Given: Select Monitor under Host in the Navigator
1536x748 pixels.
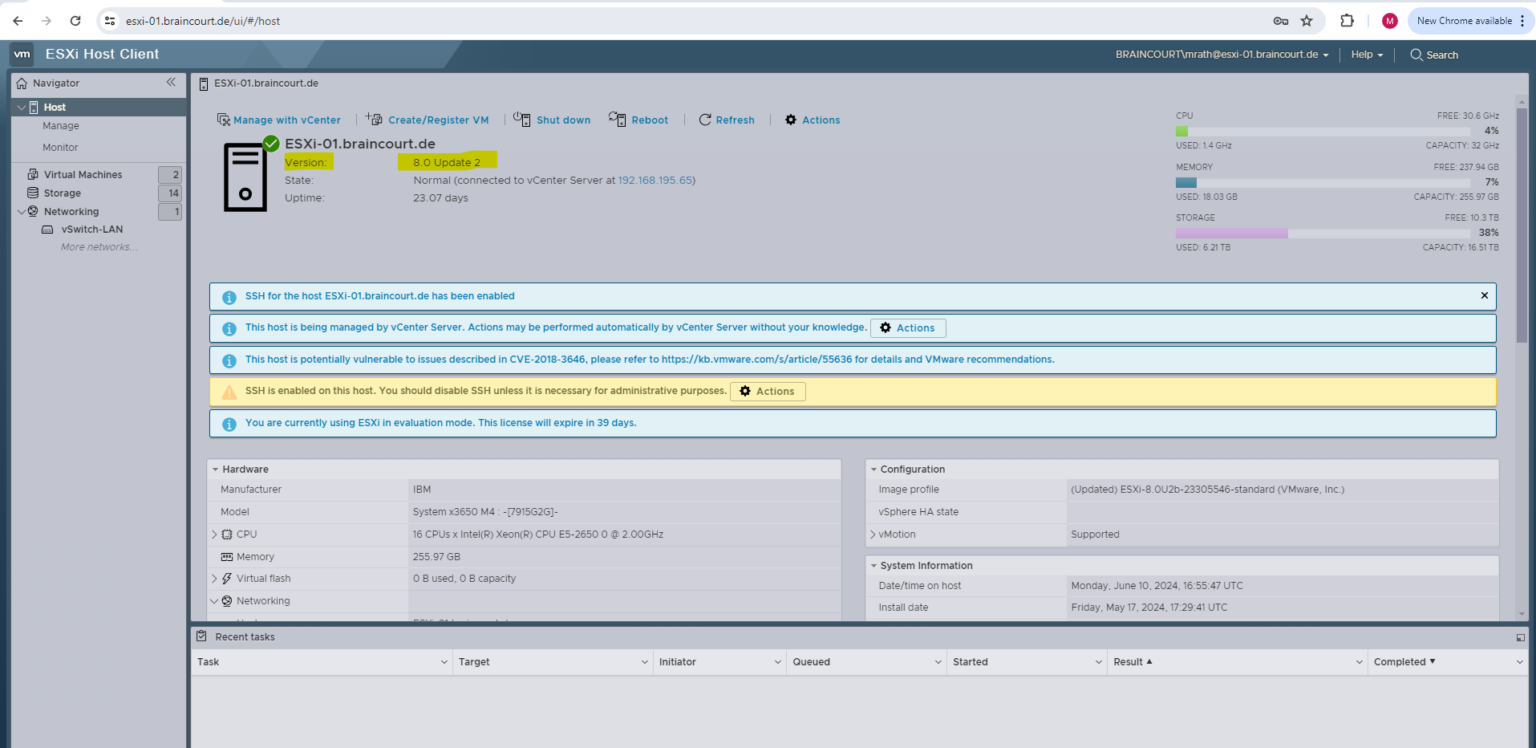Looking at the screenshot, I should click(x=60, y=147).
